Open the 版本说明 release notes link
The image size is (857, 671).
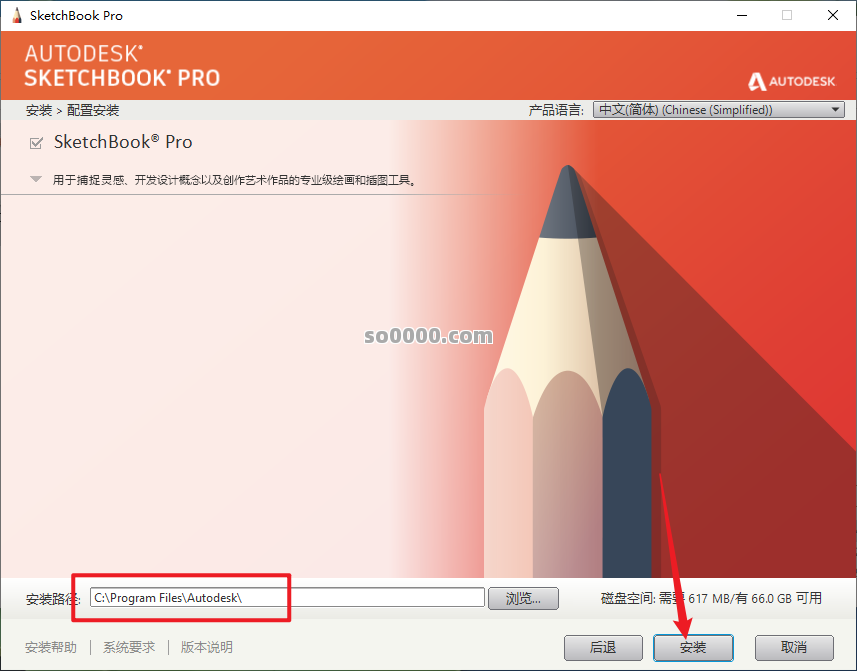[207, 647]
